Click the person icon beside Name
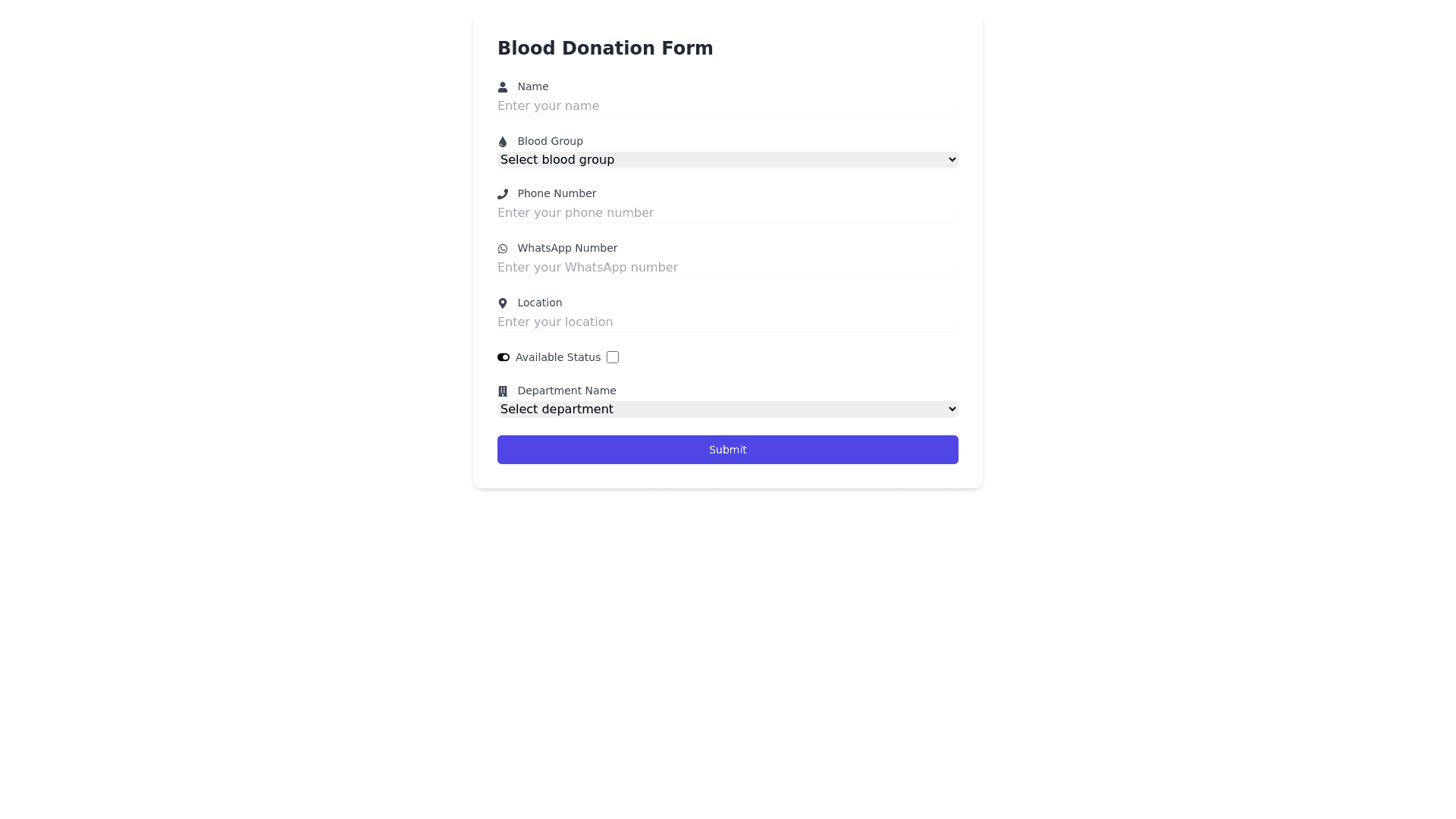The image size is (1456, 819). (502, 87)
